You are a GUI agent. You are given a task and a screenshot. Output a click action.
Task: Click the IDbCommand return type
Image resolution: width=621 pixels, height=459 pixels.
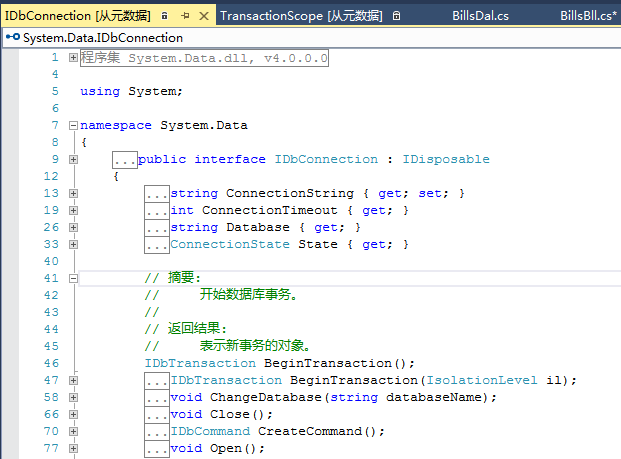(x=210, y=431)
